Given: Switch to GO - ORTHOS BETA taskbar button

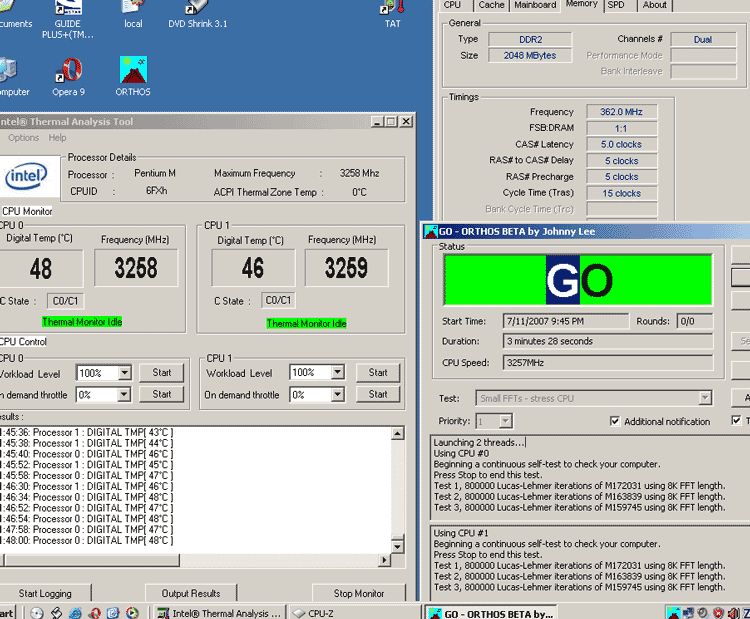Looking at the screenshot, I should pyautogui.click(x=490, y=613).
